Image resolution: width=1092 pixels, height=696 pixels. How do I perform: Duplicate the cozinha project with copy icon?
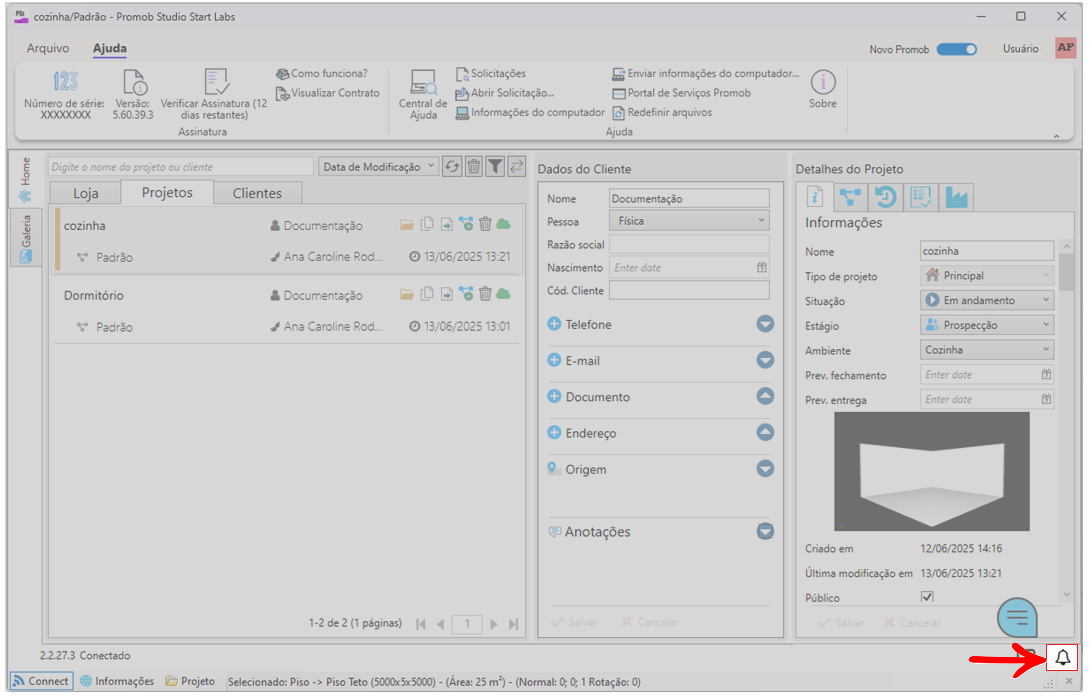(427, 224)
